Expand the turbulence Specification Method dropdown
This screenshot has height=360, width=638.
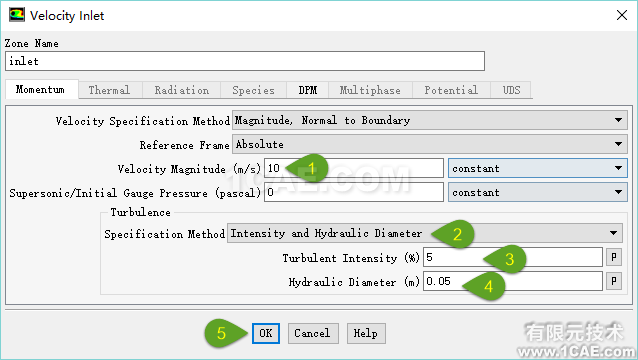[425, 233]
